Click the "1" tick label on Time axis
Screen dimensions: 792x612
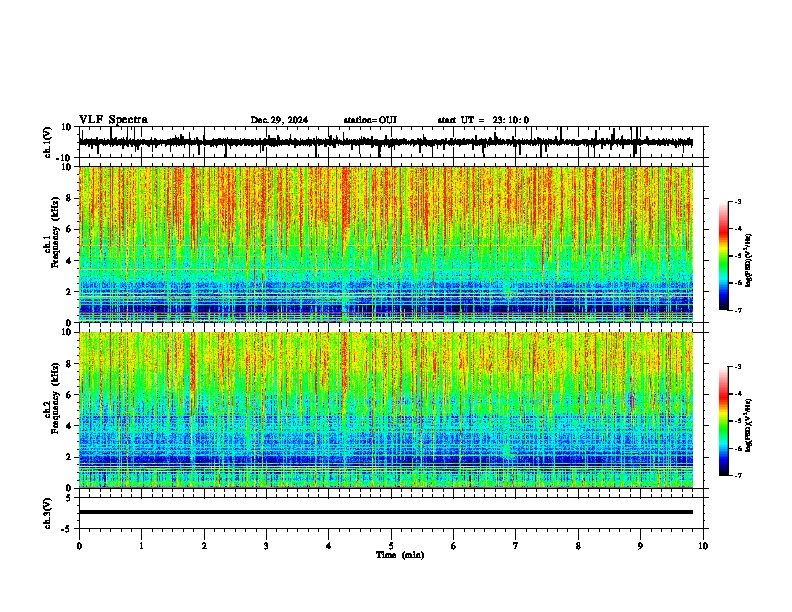(x=142, y=546)
